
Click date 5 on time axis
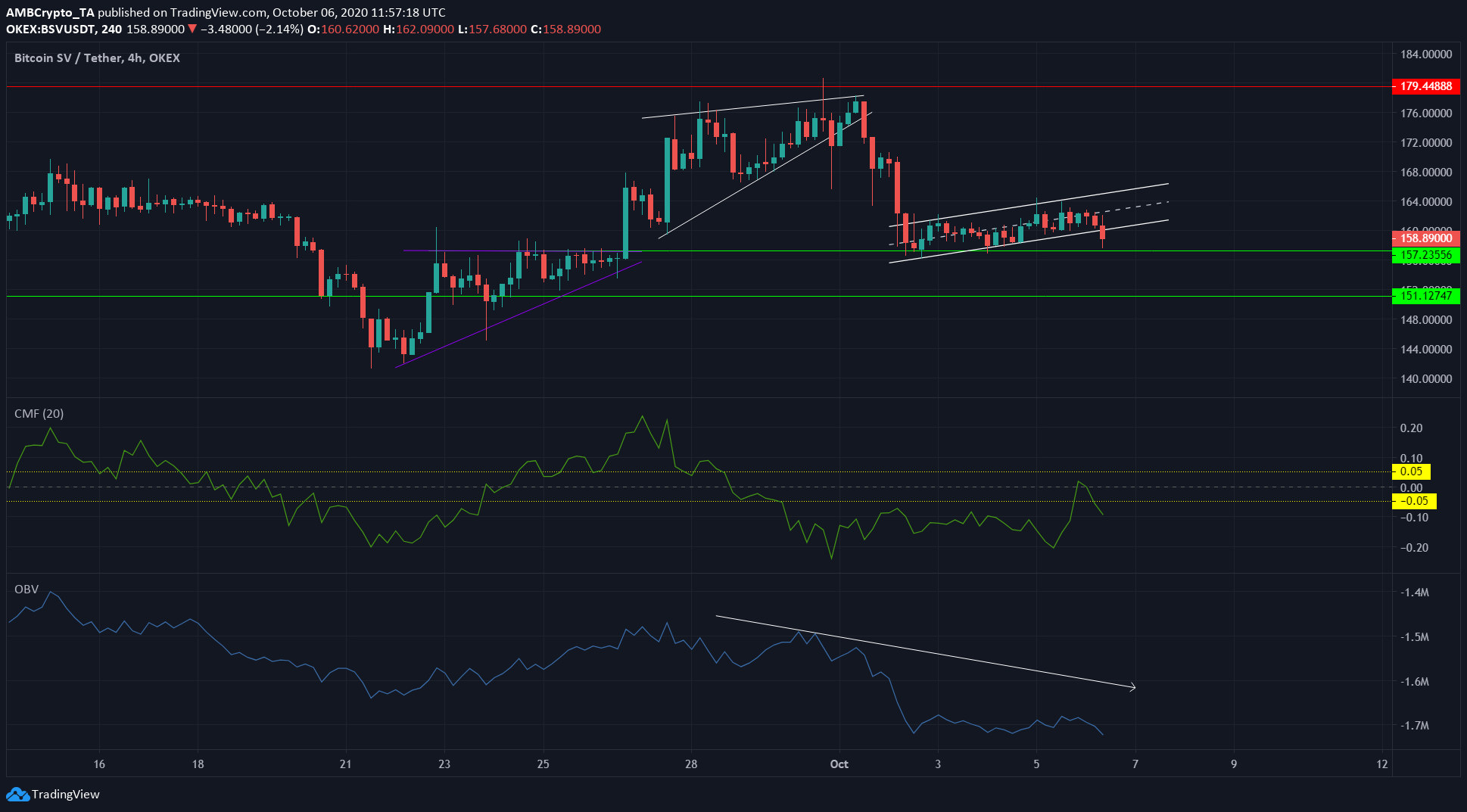(x=1036, y=764)
